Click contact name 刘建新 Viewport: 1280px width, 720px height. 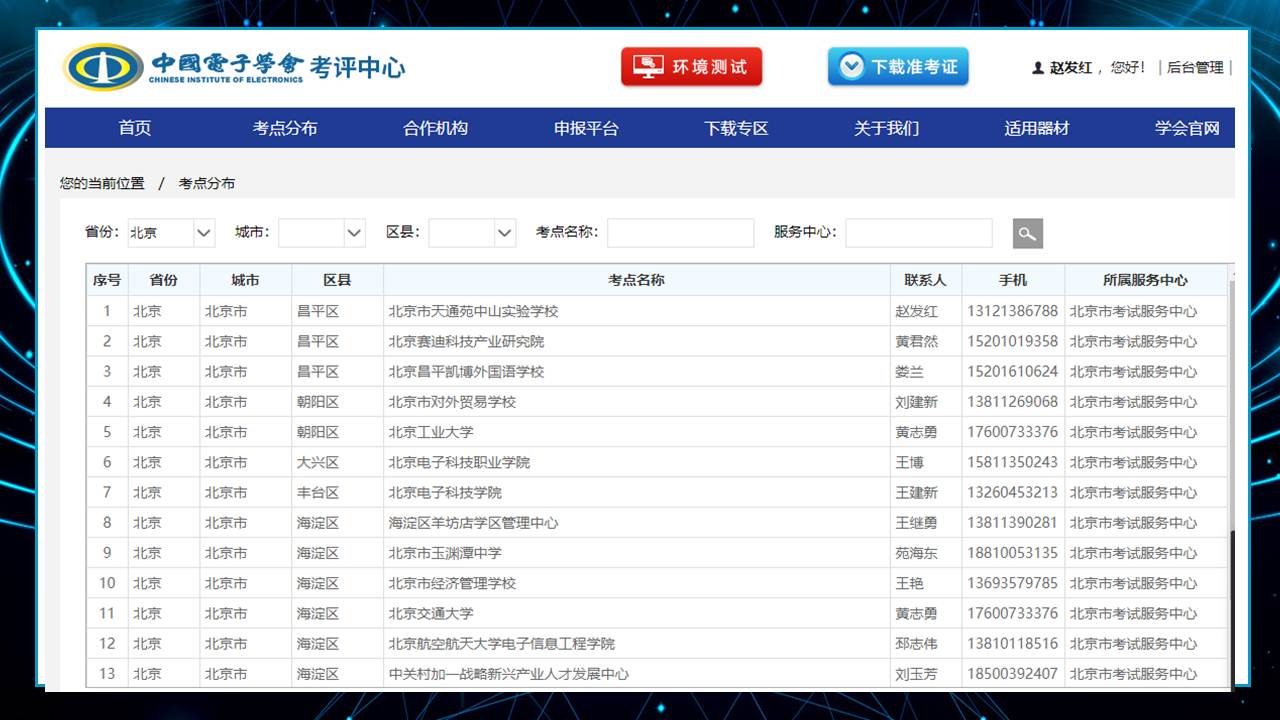point(917,402)
